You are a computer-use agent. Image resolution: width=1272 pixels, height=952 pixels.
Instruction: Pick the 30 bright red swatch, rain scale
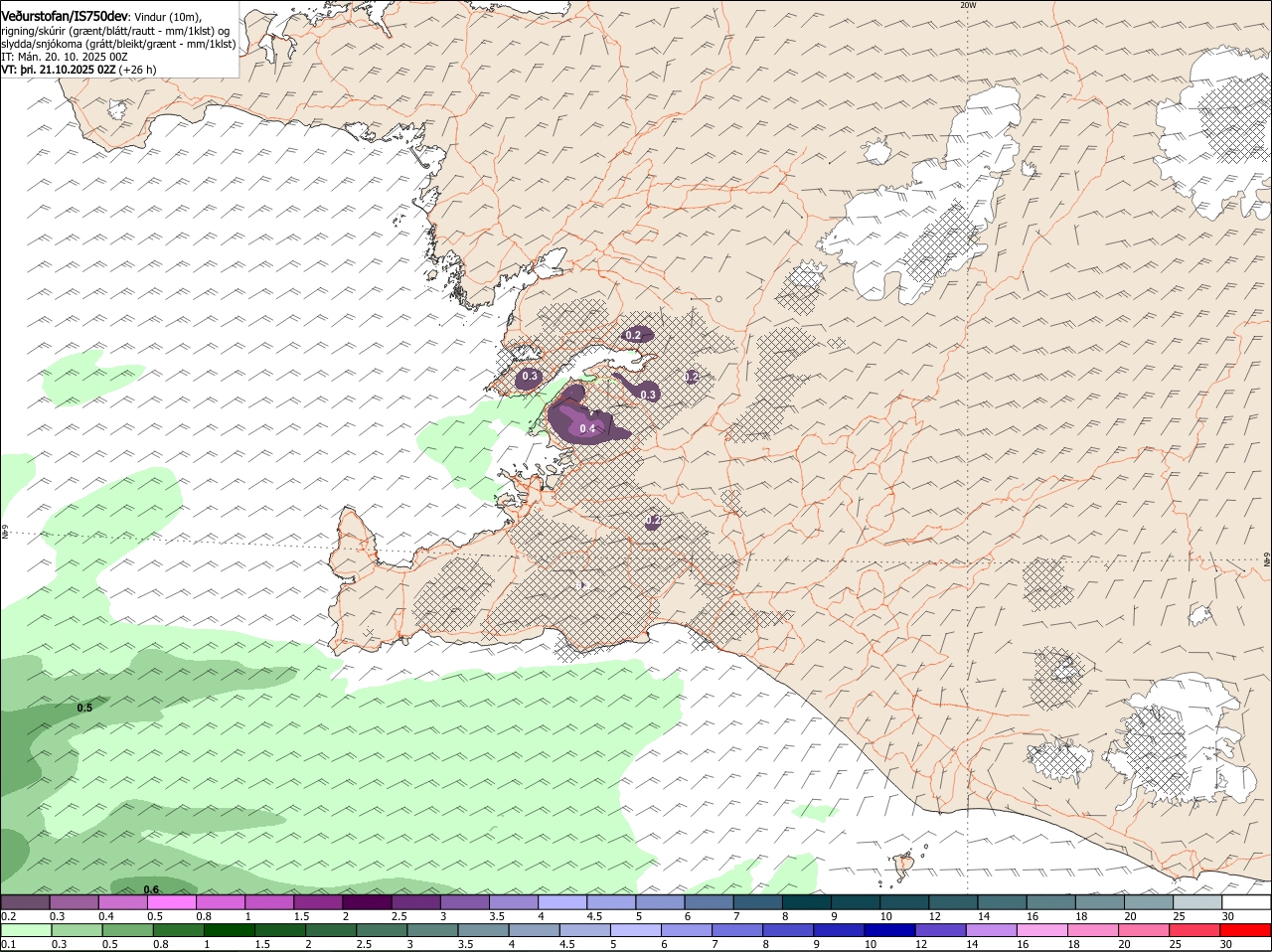pyautogui.click(x=1246, y=930)
